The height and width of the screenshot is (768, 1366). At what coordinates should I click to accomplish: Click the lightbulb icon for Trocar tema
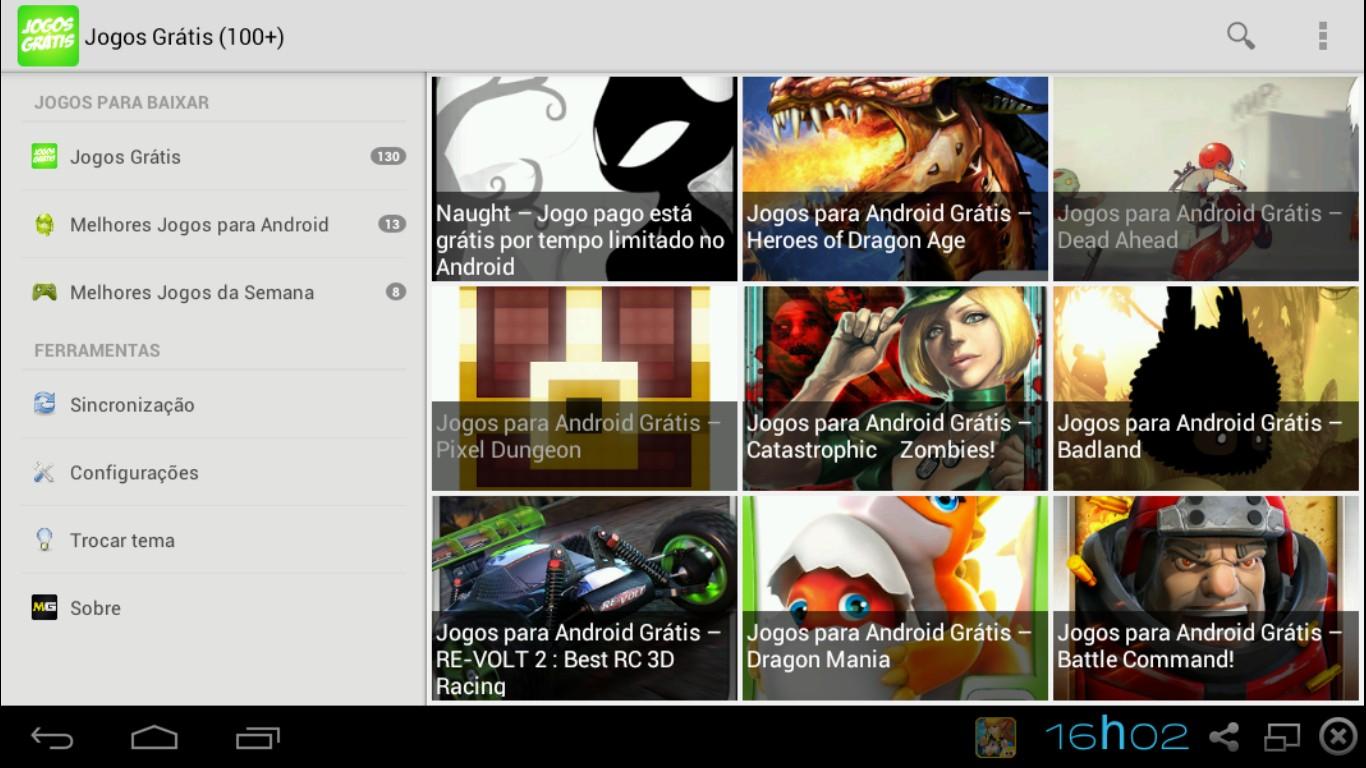pos(42,540)
